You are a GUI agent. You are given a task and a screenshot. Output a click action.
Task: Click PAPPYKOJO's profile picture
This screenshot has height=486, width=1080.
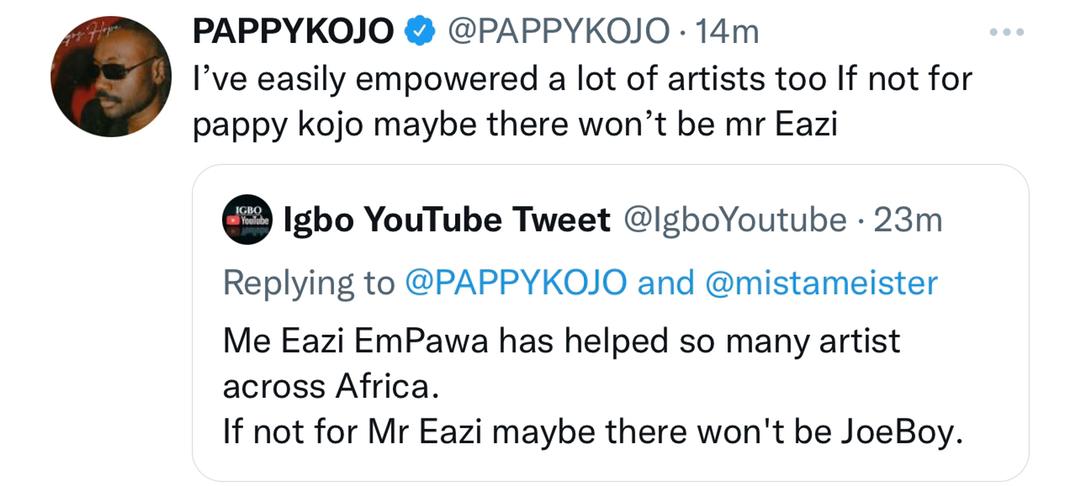coord(110,76)
